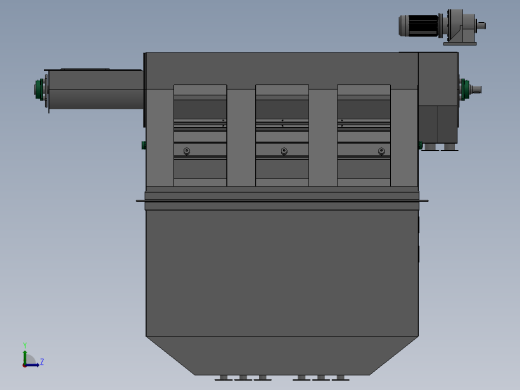Select the small green fitting on left wall

(144, 145)
